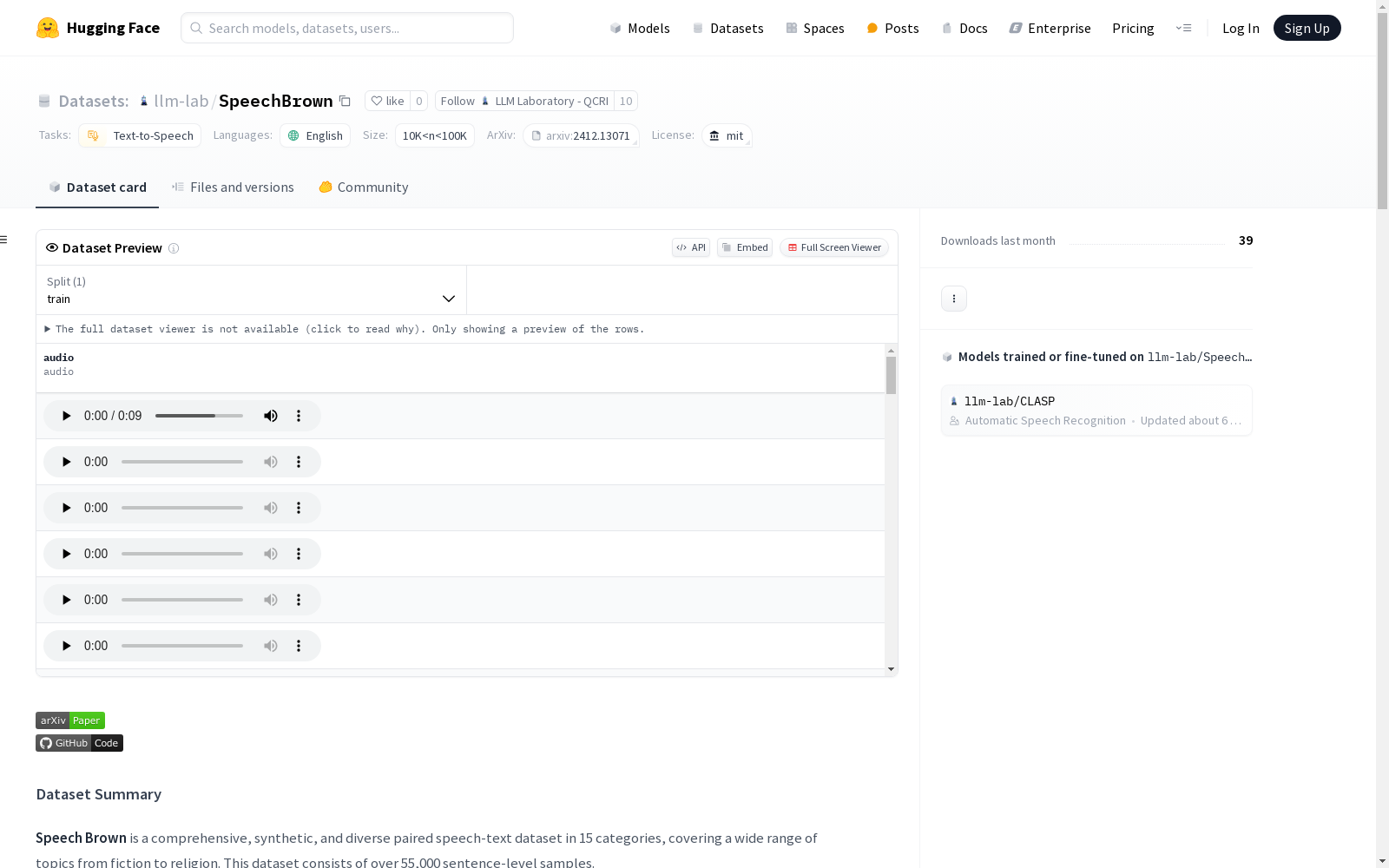
Task: Navigate to Models in the top menu
Action: coord(640,28)
